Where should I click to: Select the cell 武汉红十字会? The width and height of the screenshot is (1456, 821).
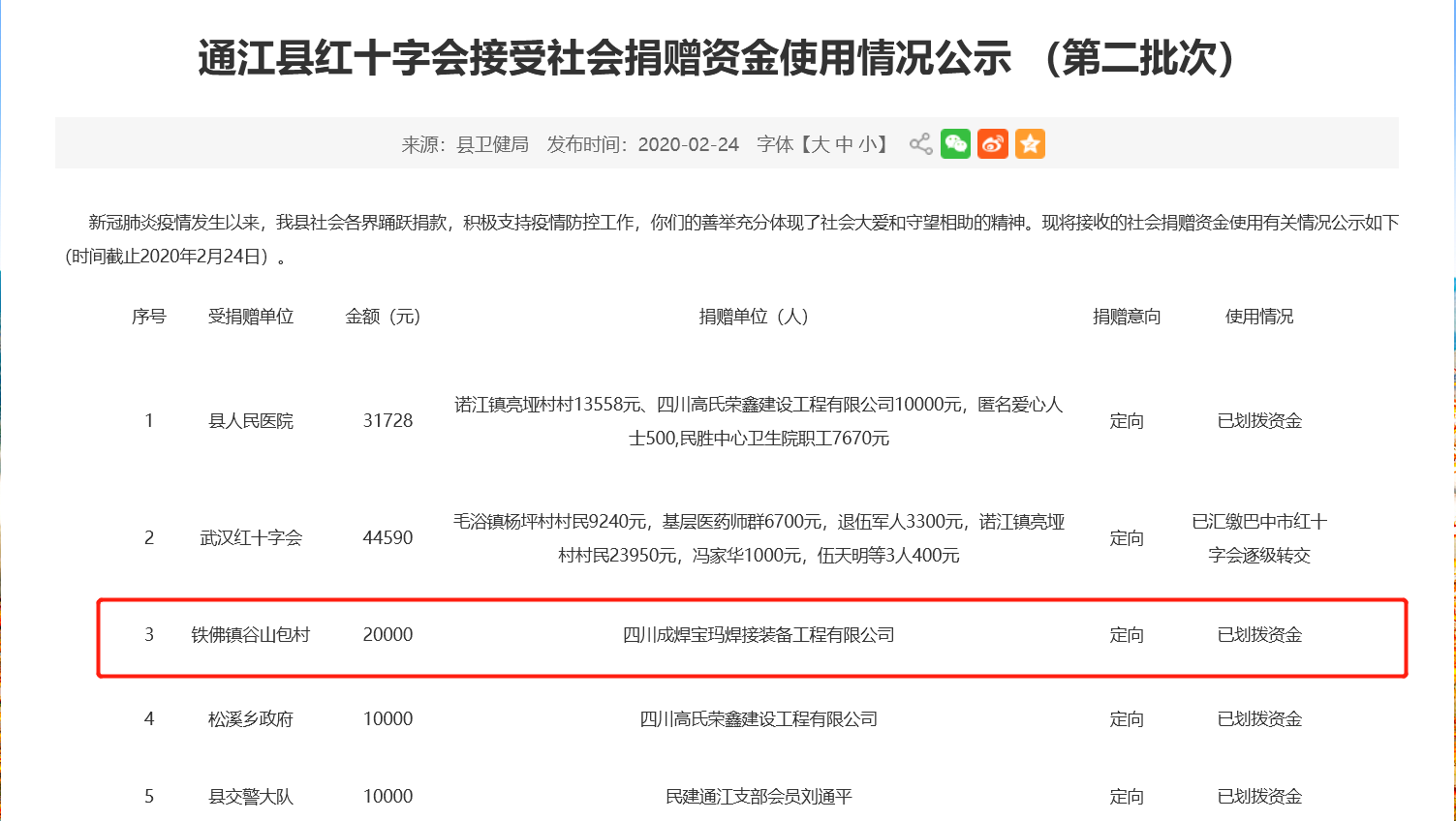tap(251, 538)
